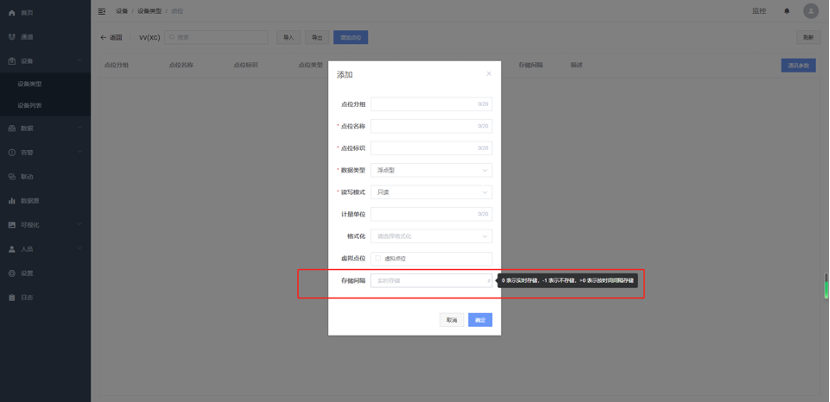The image size is (830, 402).
Task: Open the 日志 log icon in sidebar
Action: (x=12, y=298)
